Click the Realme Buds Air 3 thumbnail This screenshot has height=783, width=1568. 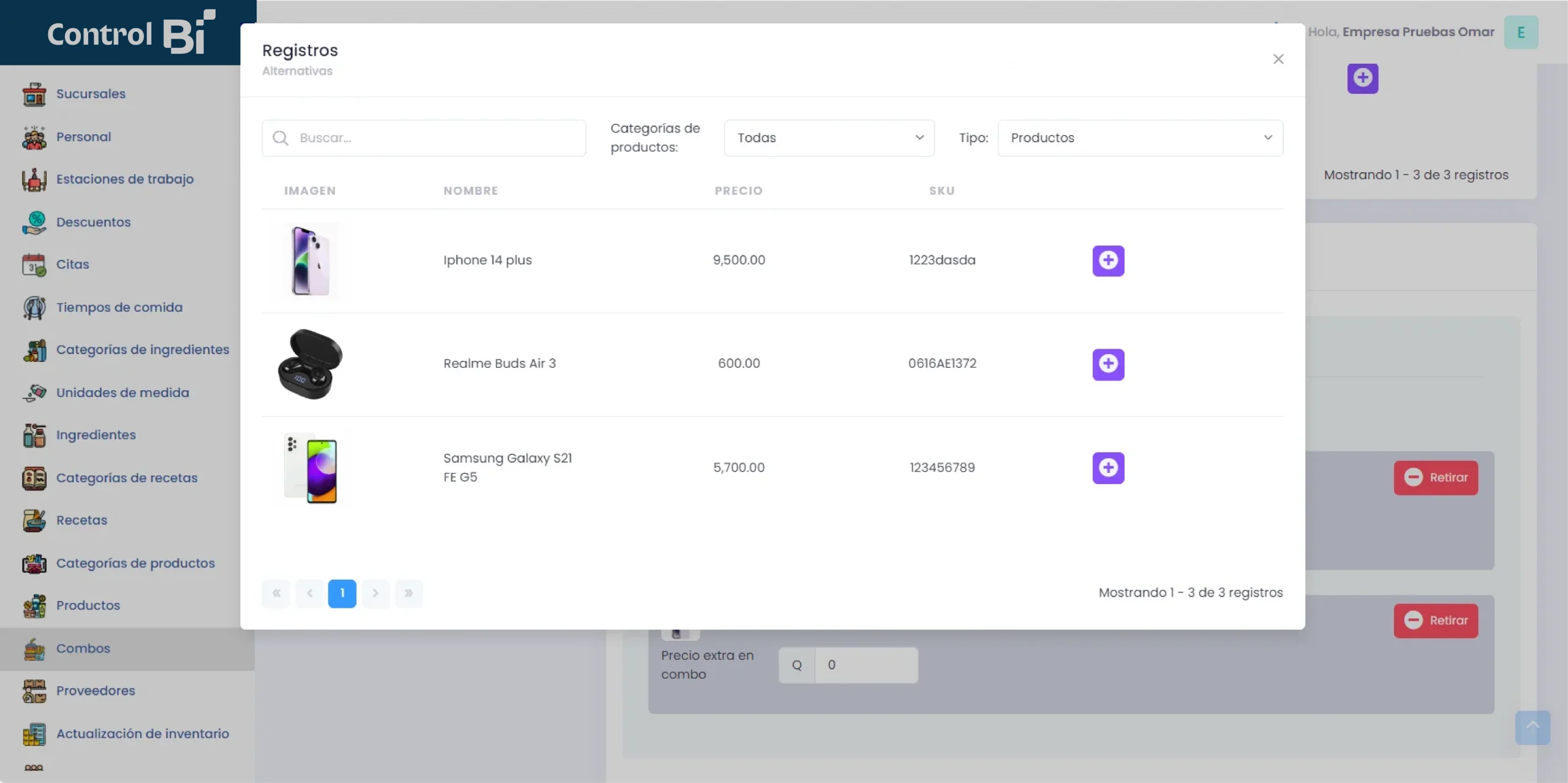[x=311, y=364]
